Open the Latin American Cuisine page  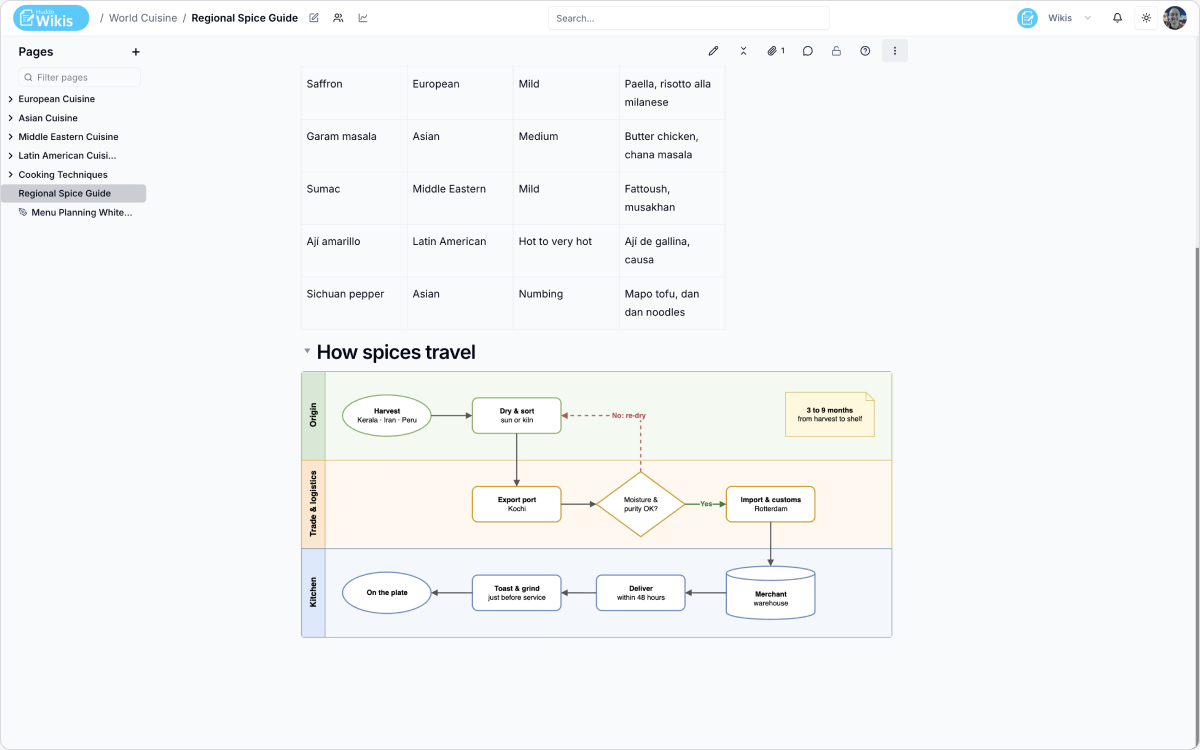click(x=67, y=156)
